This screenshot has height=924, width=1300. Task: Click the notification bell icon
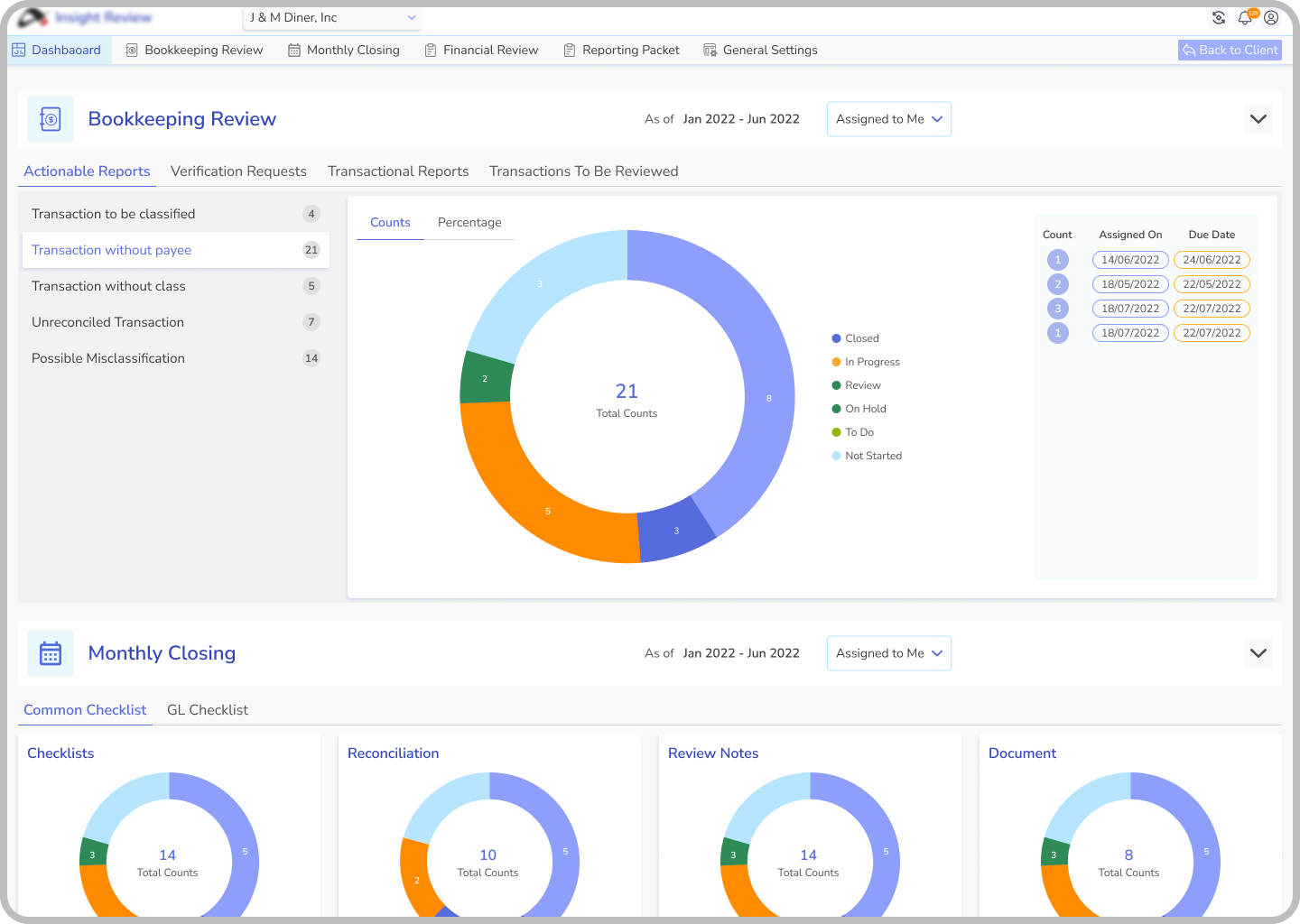pyautogui.click(x=1245, y=18)
